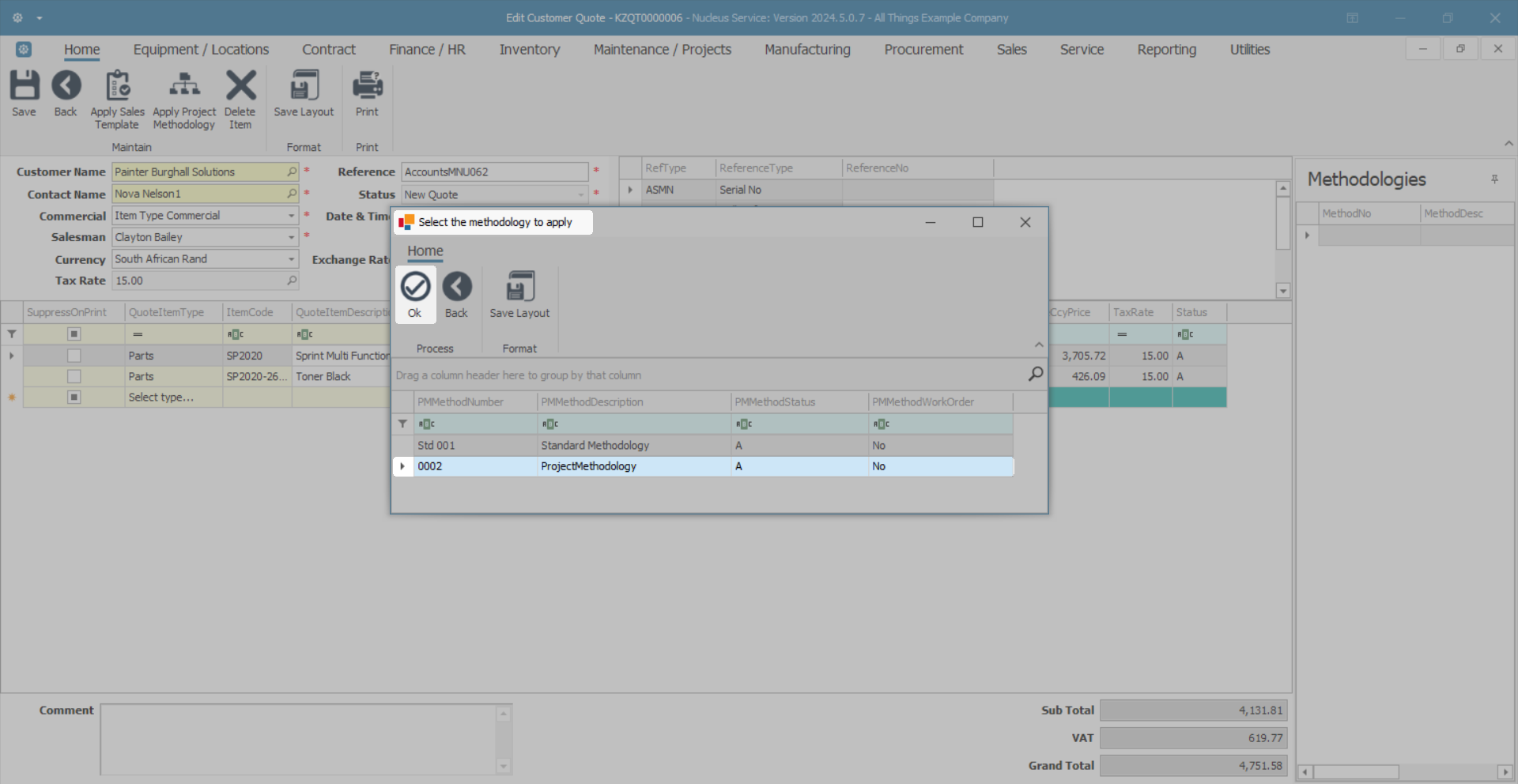Click the Save icon in main ribbon
1518x784 pixels.
(x=24, y=86)
